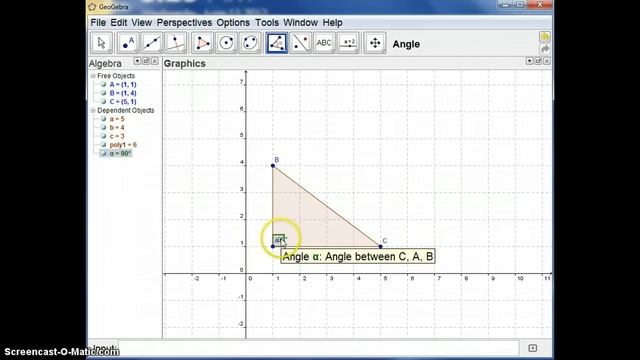Image resolution: width=640 pixels, height=360 pixels.
Task: Open the Perspectives menu
Action: tap(184, 22)
